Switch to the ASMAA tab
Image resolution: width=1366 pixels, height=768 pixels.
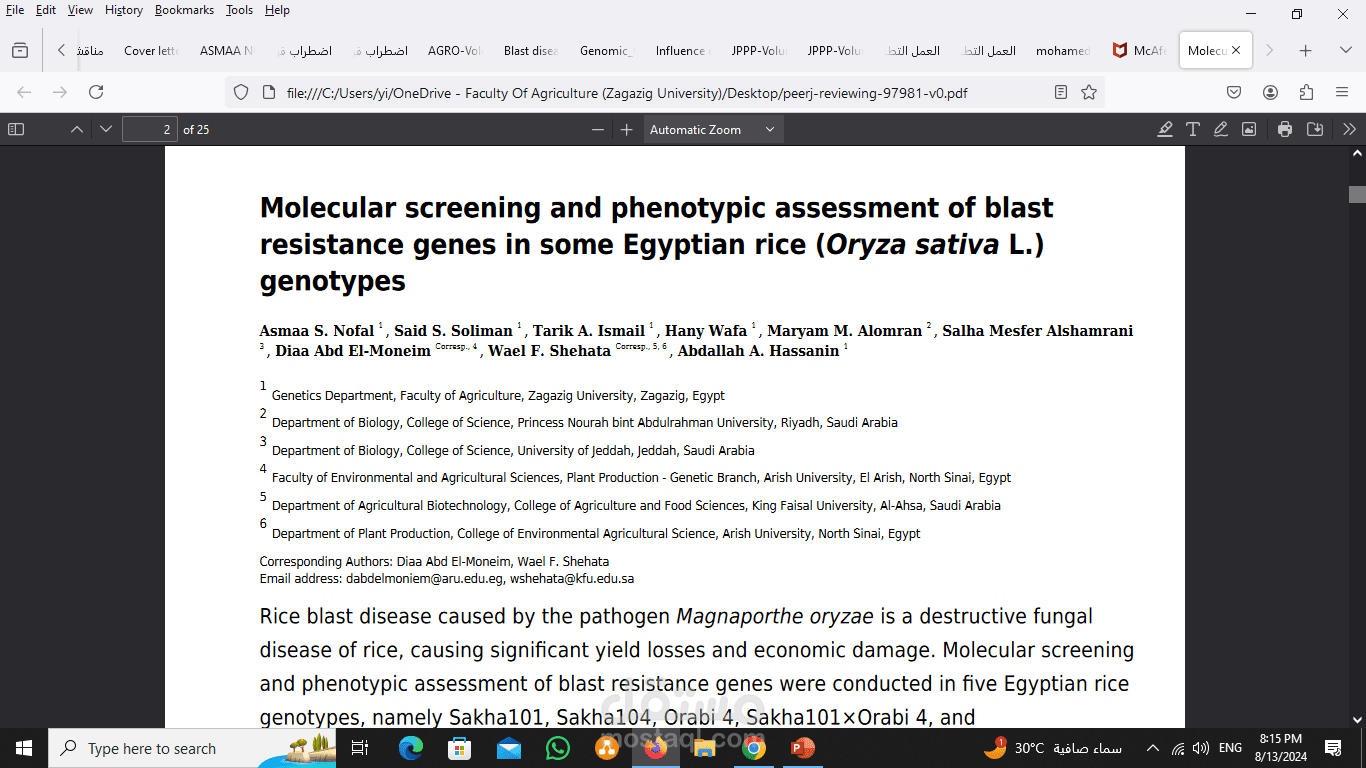(227, 50)
